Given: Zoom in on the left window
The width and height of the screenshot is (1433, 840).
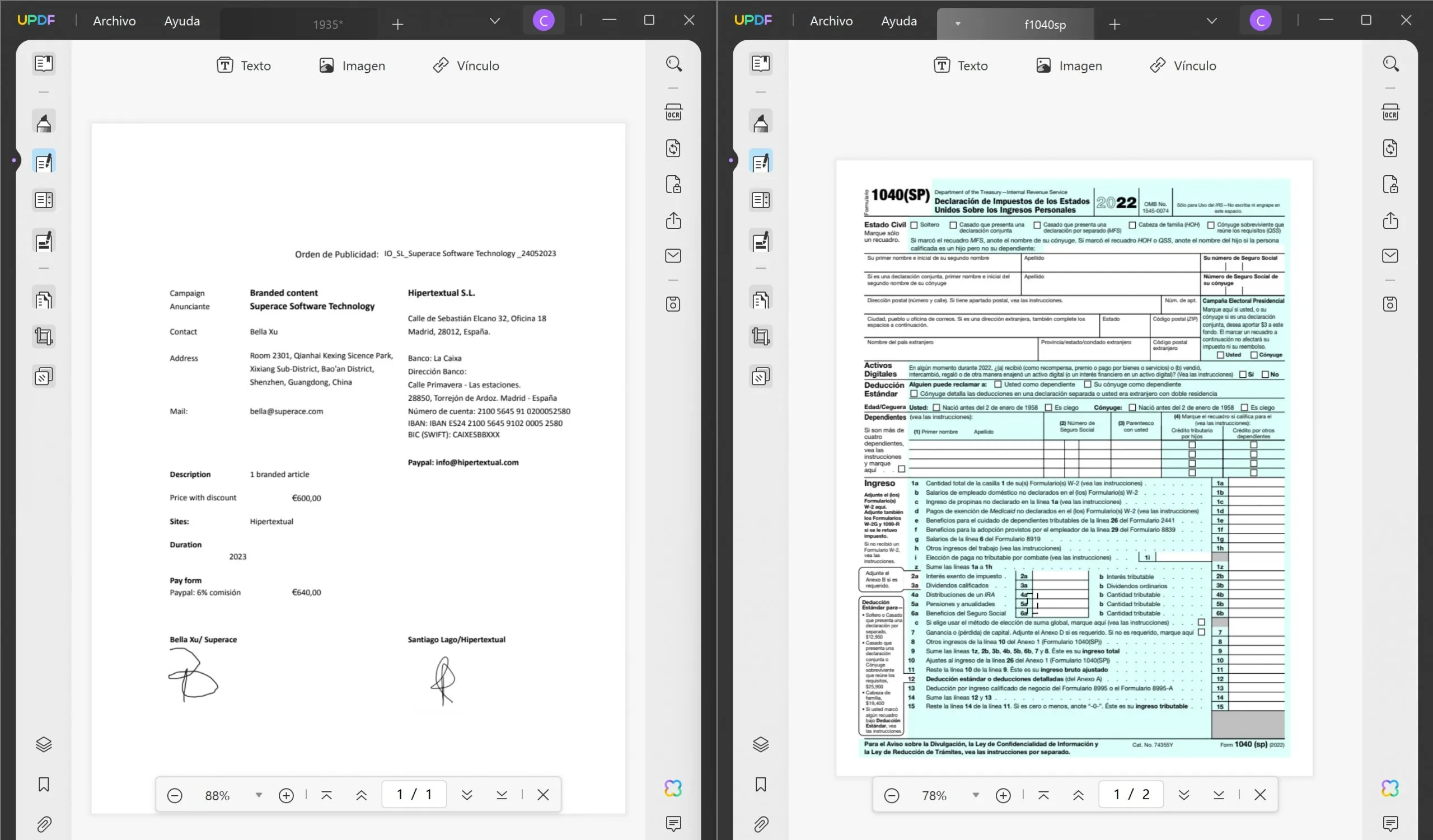Looking at the screenshot, I should tap(286, 795).
